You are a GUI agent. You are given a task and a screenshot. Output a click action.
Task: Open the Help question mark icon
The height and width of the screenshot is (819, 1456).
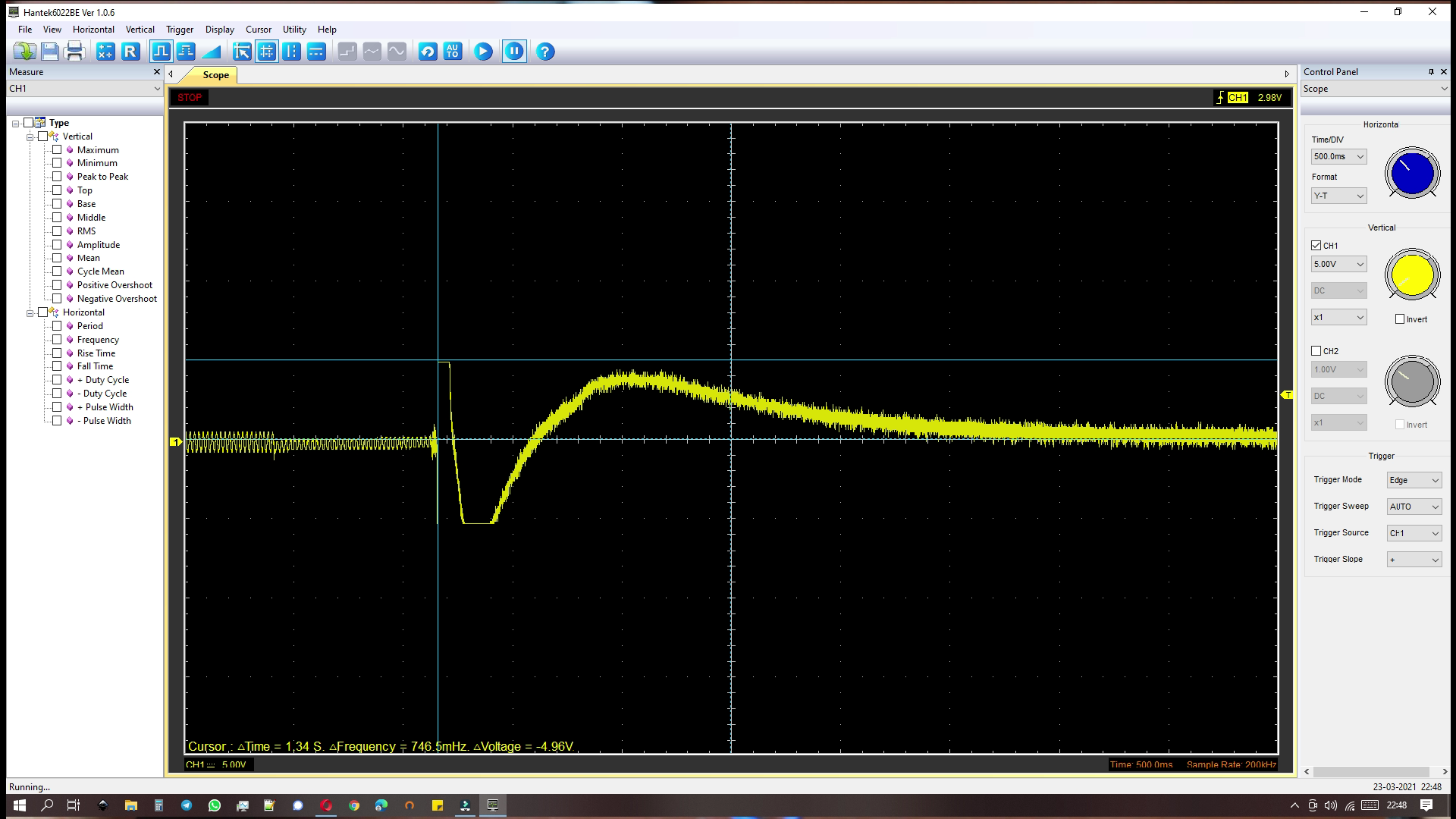click(x=545, y=52)
